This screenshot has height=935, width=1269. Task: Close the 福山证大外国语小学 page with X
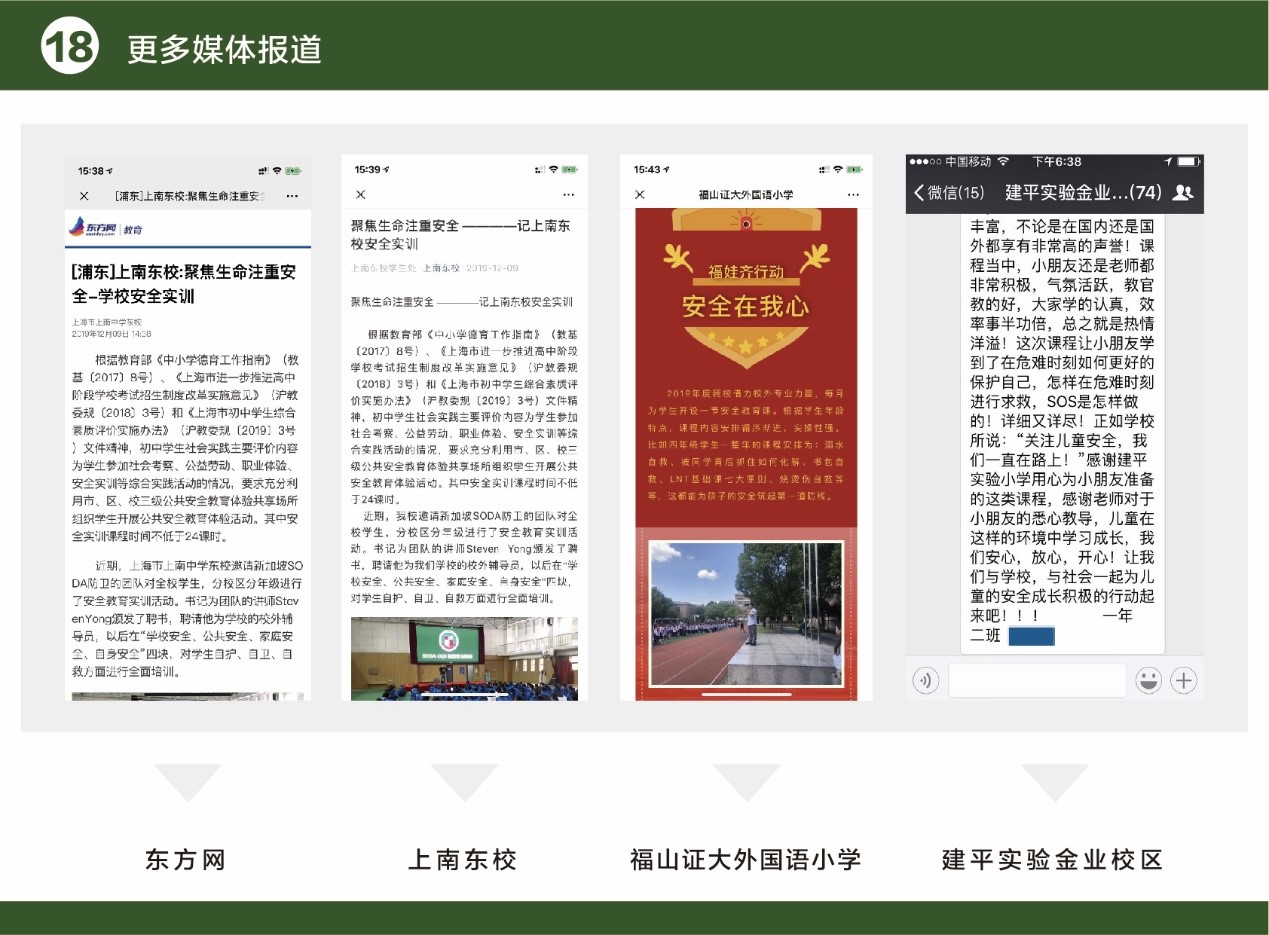[x=640, y=194]
